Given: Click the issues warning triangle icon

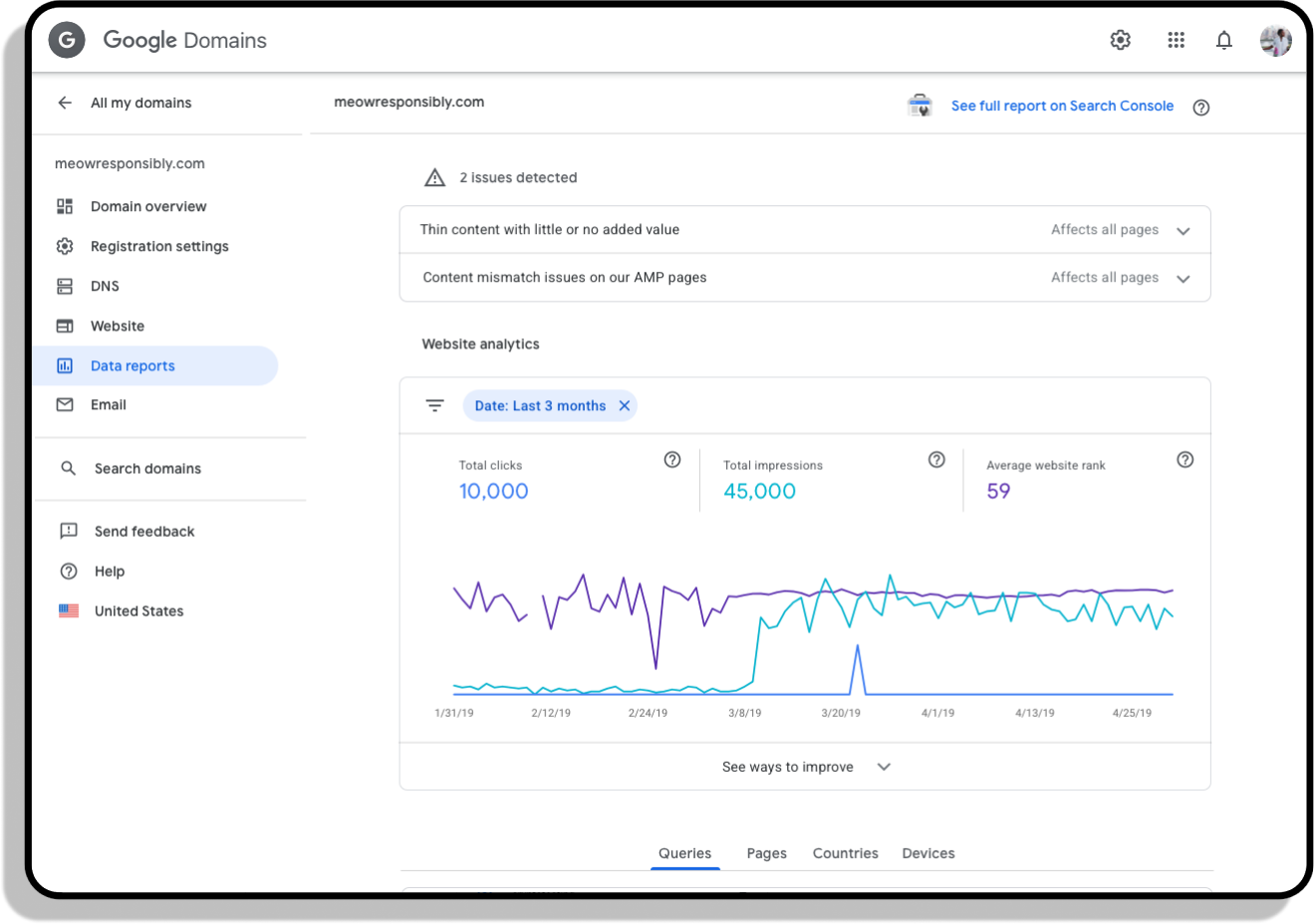Looking at the screenshot, I should point(435,177).
